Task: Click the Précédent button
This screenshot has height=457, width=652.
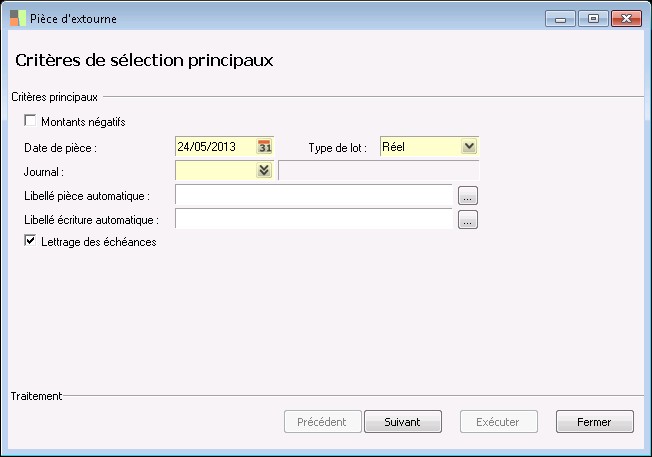Action: pyautogui.click(x=322, y=422)
